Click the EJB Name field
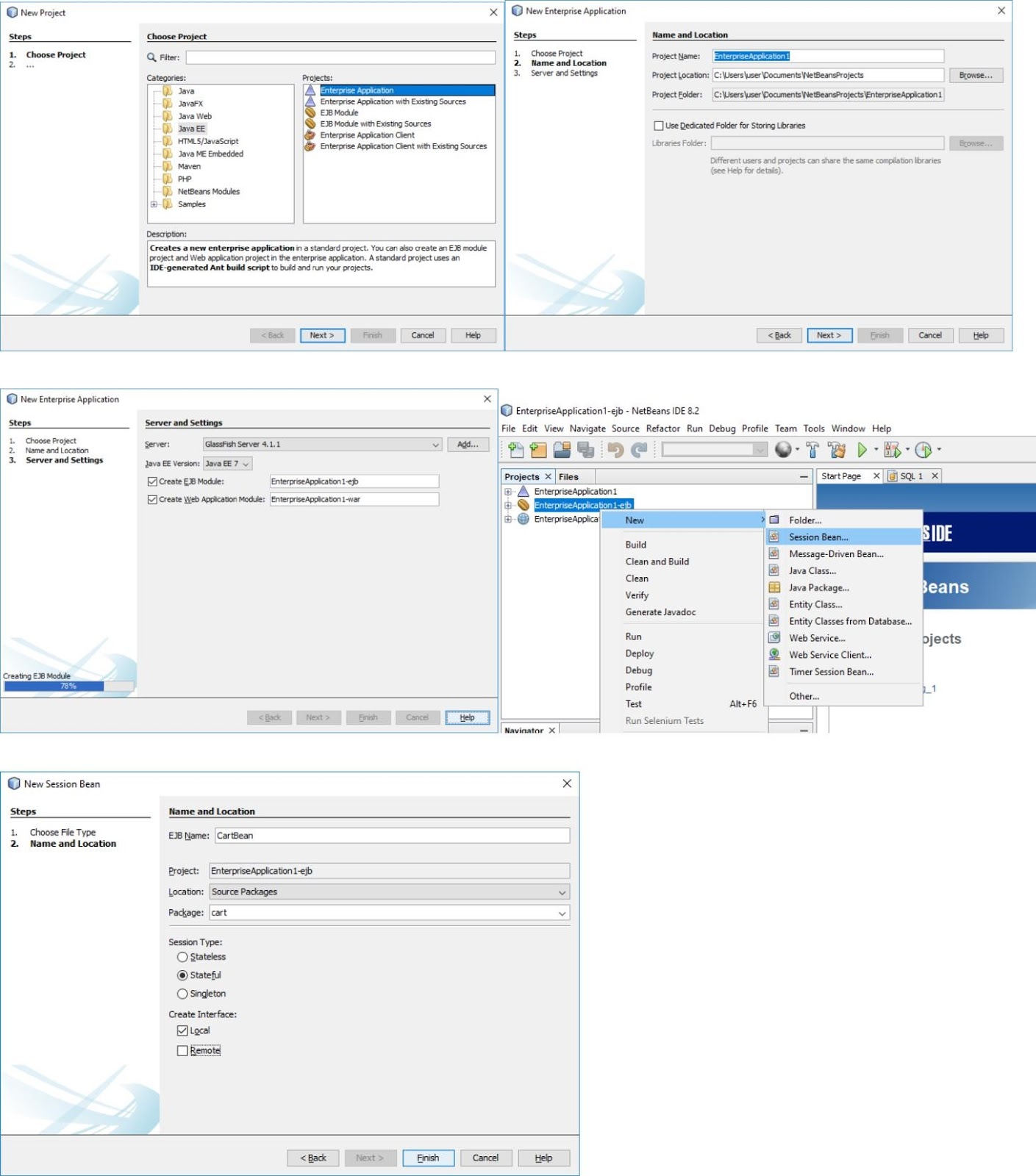The height and width of the screenshot is (1176, 1036). tap(392, 836)
